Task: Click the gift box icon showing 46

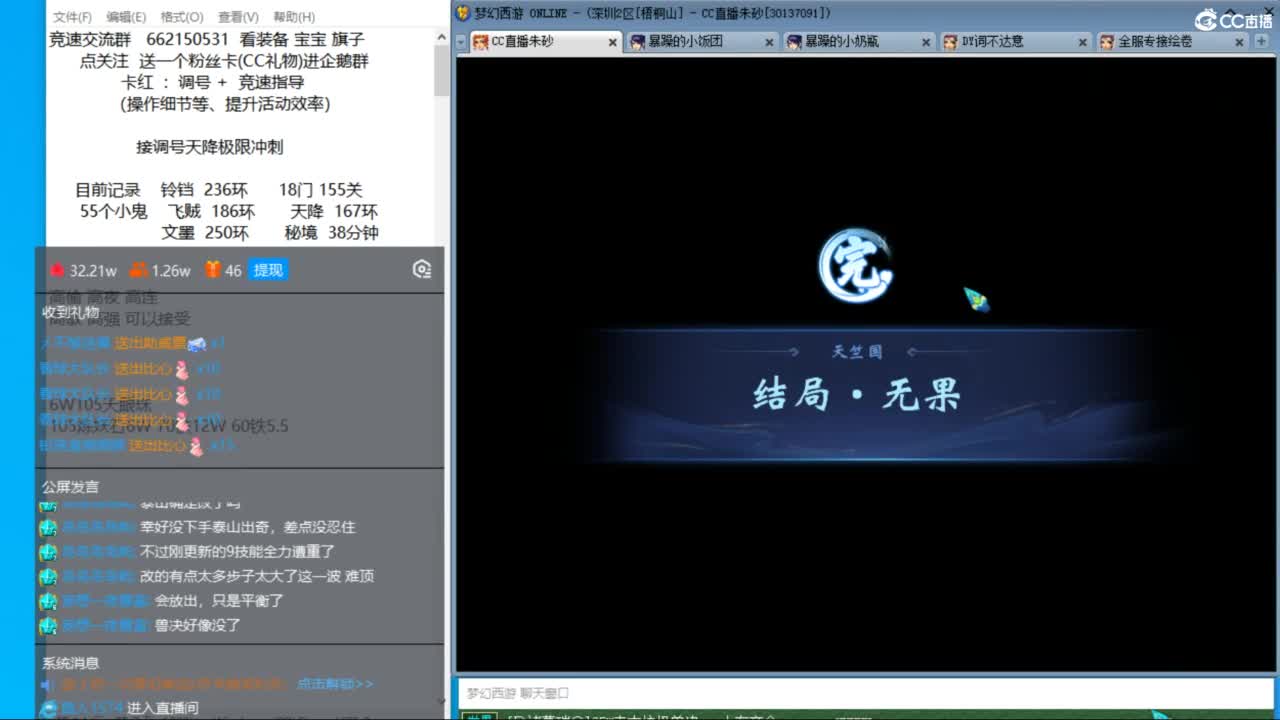Action: pos(212,270)
